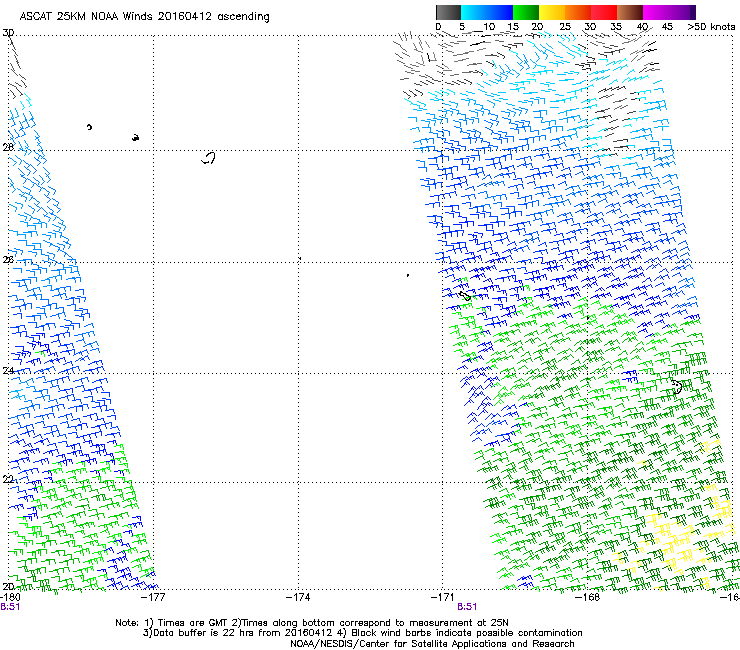
Task: Click the purple 8:51 time stamp under -180
Action: tap(10, 607)
